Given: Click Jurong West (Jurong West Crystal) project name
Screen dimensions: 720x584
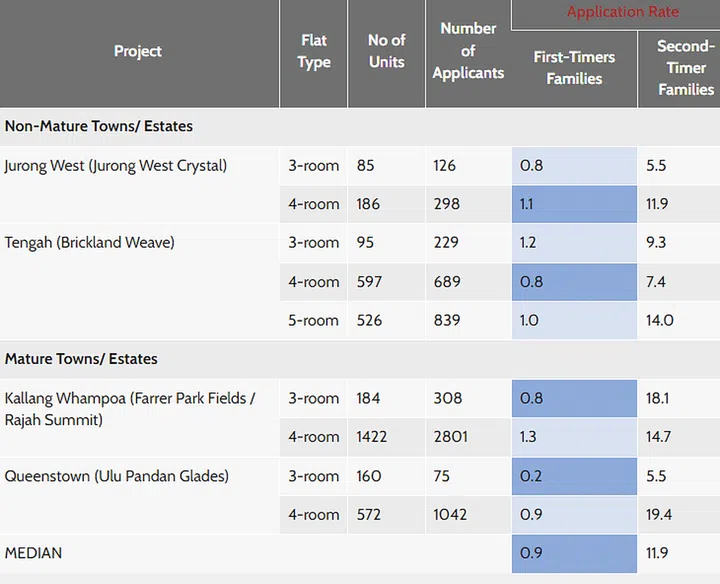Looking at the screenshot, I should point(116,165).
